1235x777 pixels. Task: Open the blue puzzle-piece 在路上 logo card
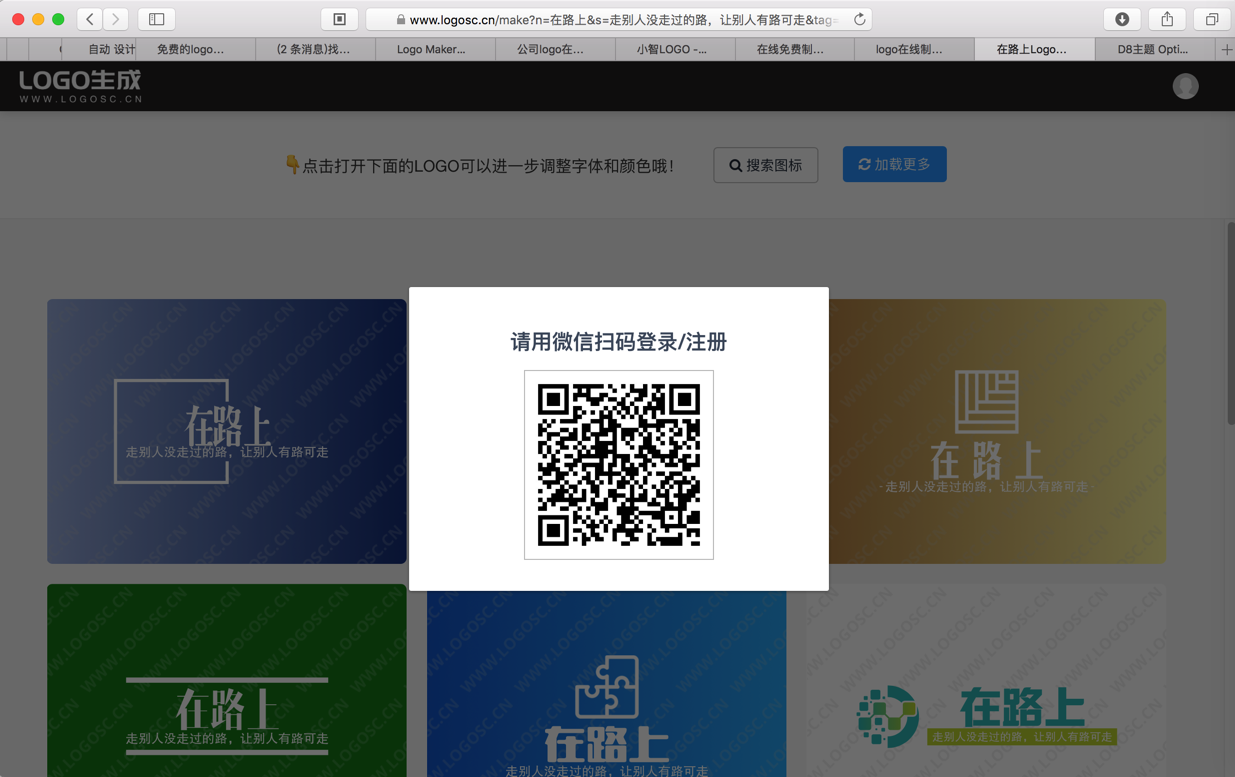(x=607, y=684)
